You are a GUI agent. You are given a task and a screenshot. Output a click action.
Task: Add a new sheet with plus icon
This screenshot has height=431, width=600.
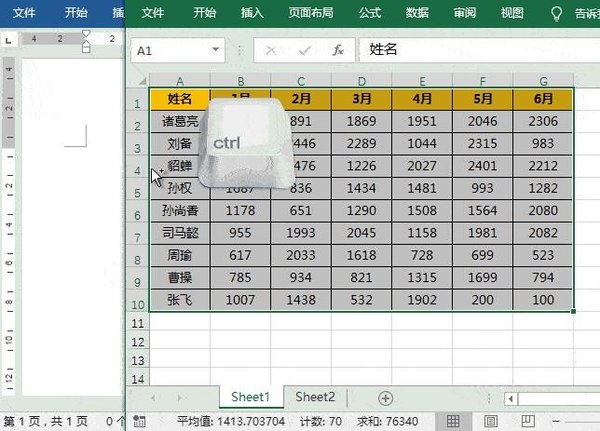coord(385,398)
